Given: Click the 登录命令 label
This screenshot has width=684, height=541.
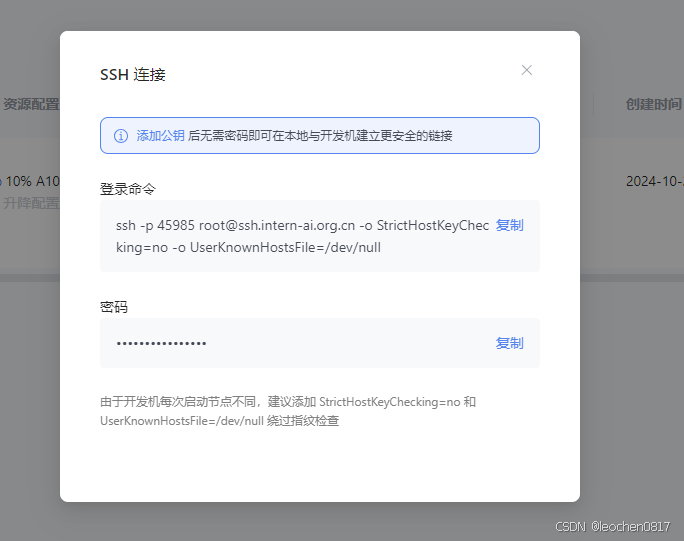Looking at the screenshot, I should [128, 189].
